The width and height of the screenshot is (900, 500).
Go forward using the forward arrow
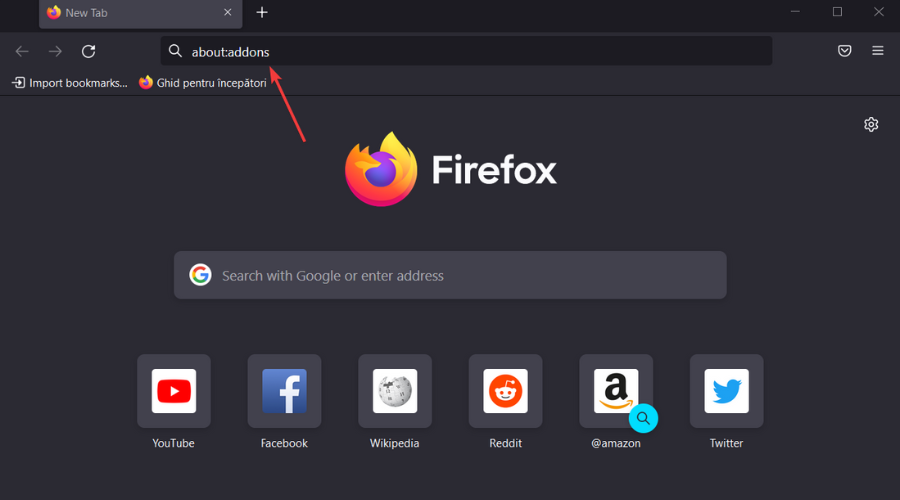(55, 52)
